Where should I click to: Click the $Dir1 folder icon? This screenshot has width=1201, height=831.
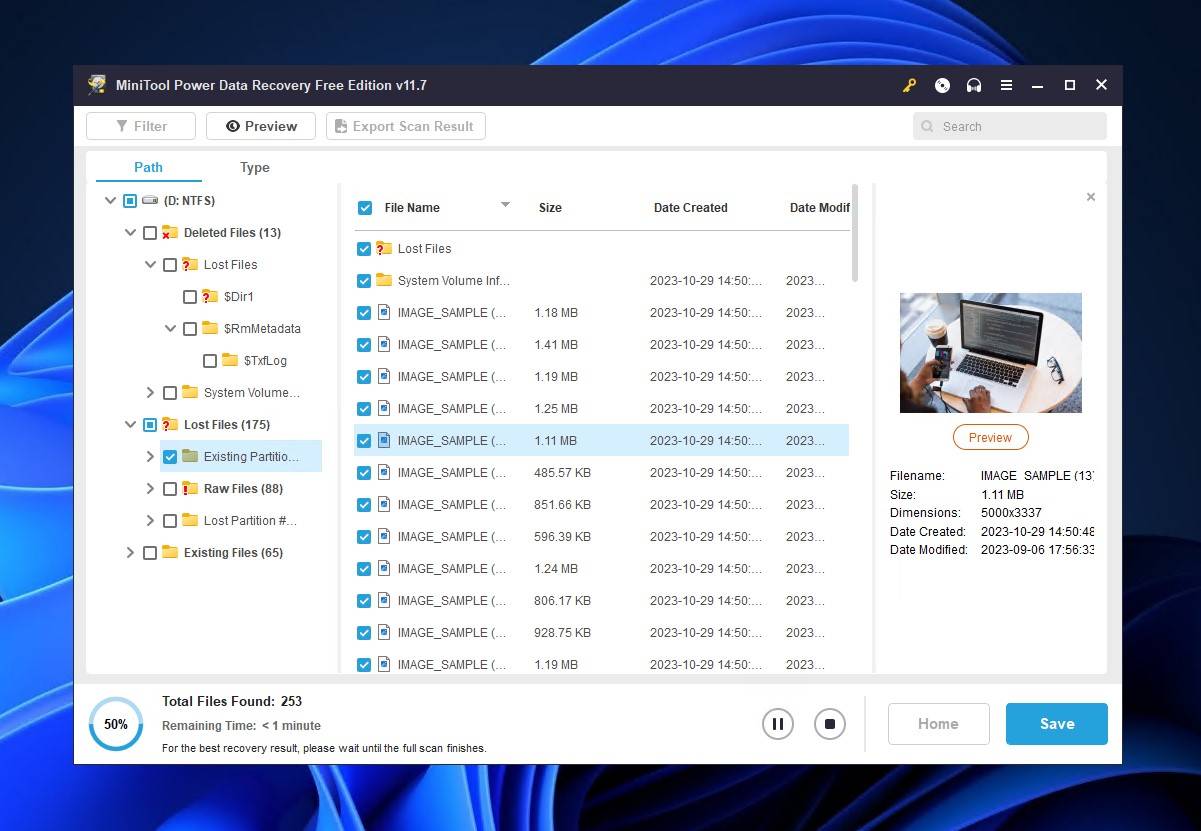click(210, 296)
